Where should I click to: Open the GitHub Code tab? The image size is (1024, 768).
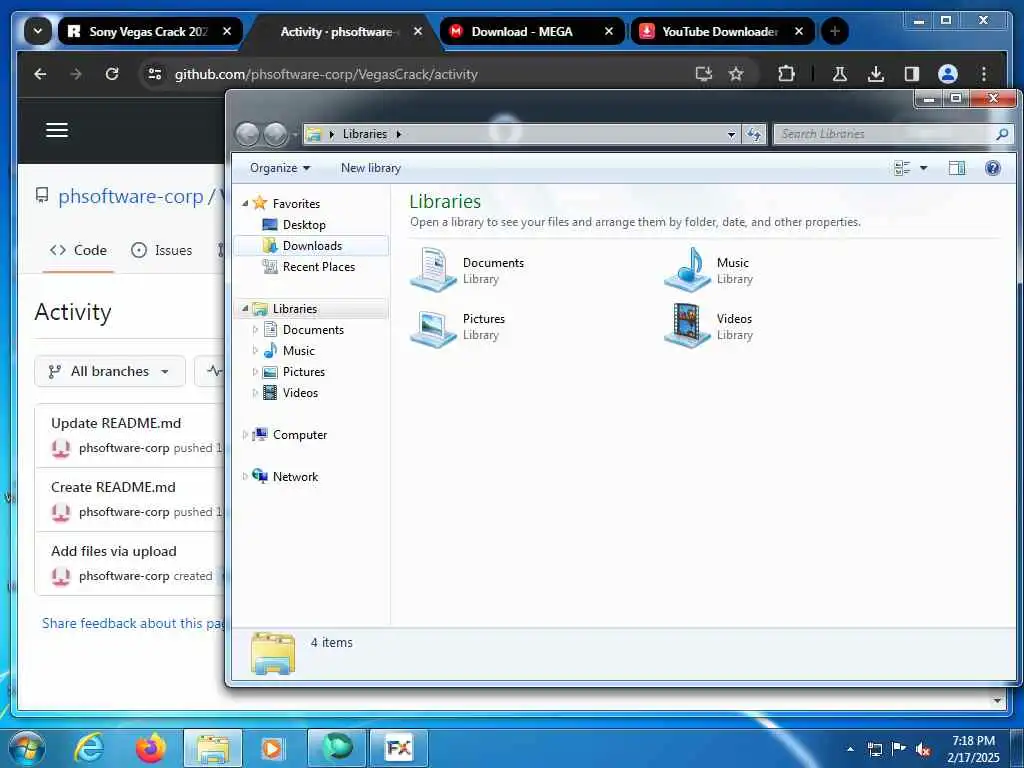point(78,250)
